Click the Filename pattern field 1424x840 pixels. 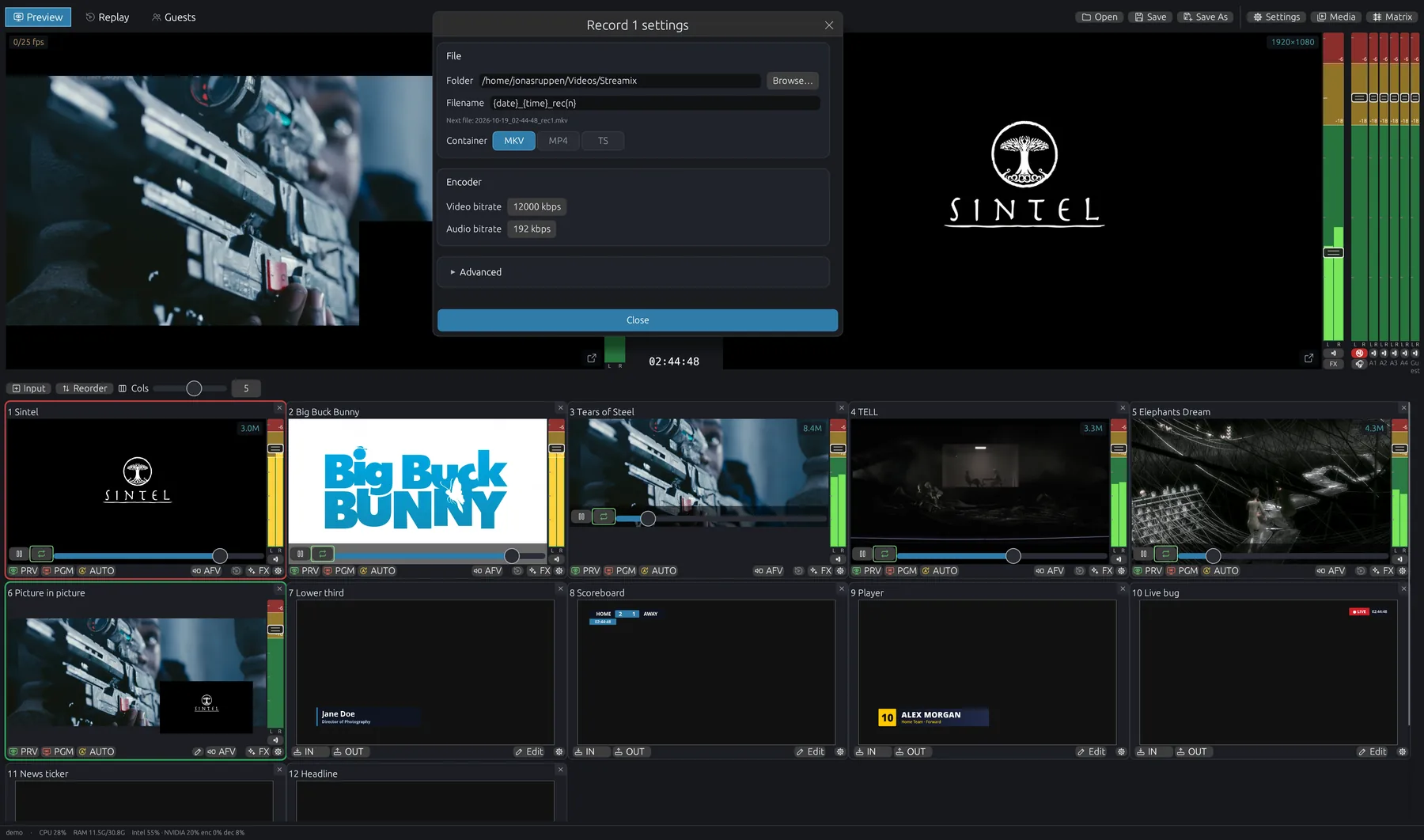pos(655,103)
